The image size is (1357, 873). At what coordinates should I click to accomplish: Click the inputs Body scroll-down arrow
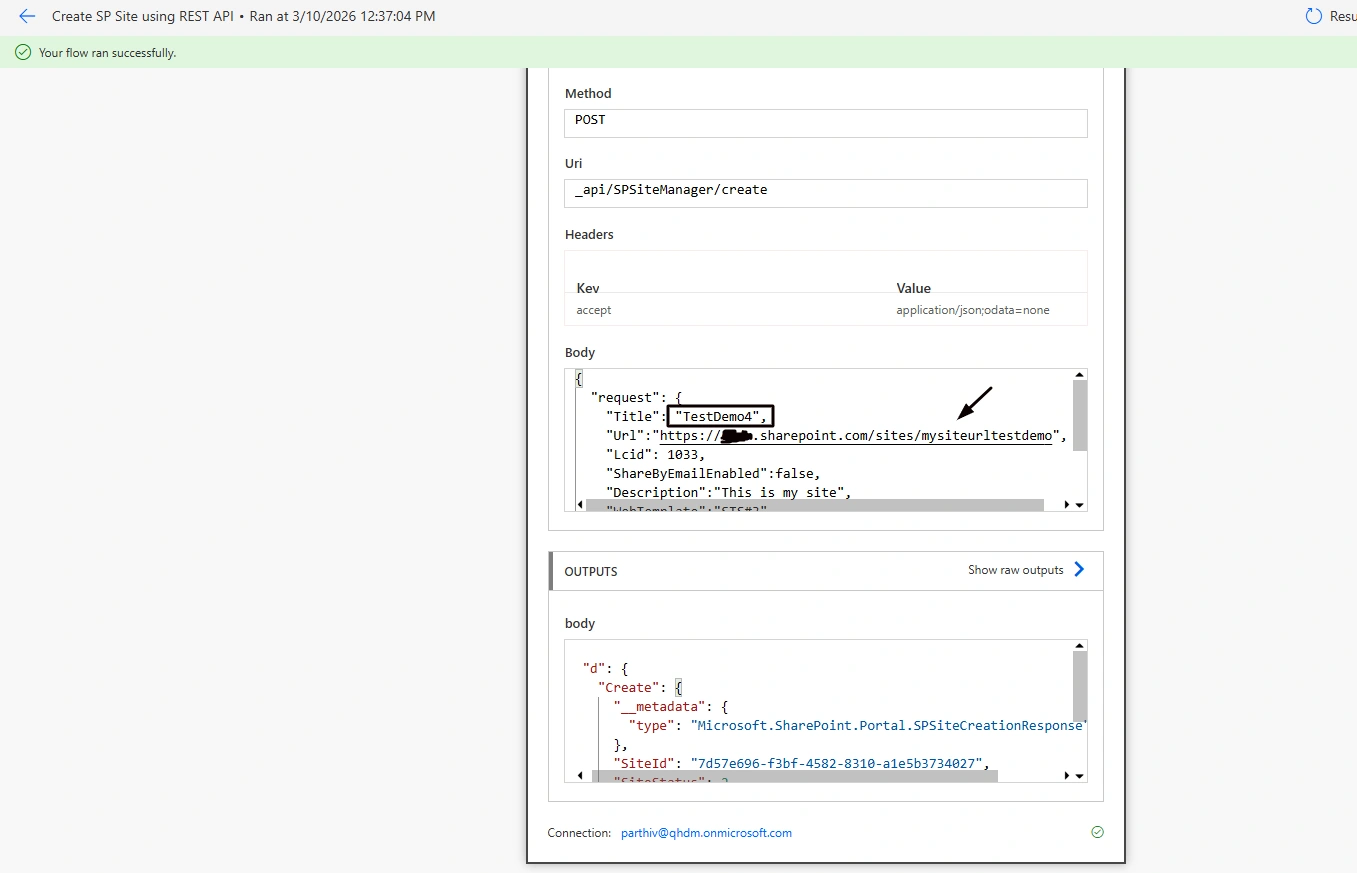(1079, 505)
